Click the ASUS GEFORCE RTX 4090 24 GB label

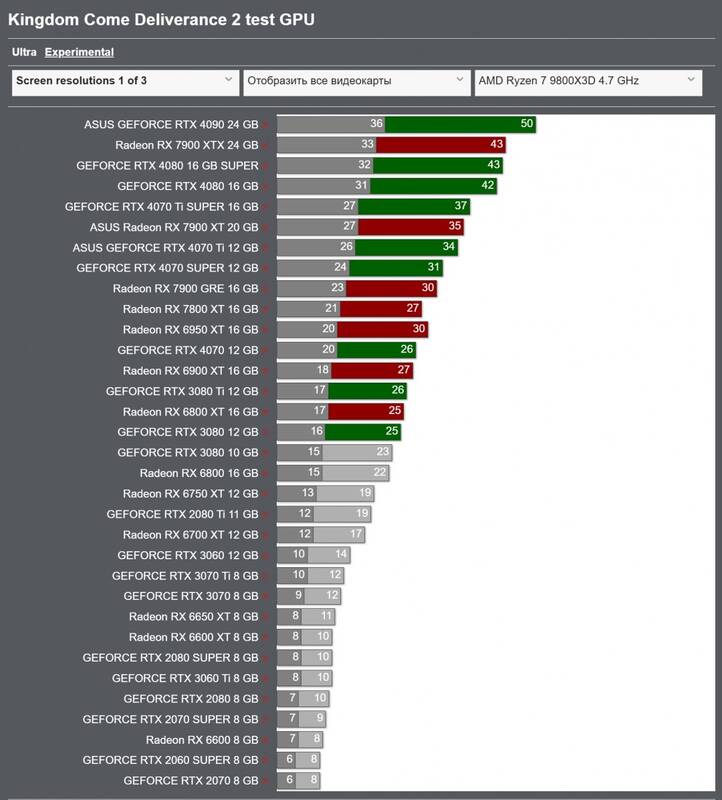pos(171,124)
